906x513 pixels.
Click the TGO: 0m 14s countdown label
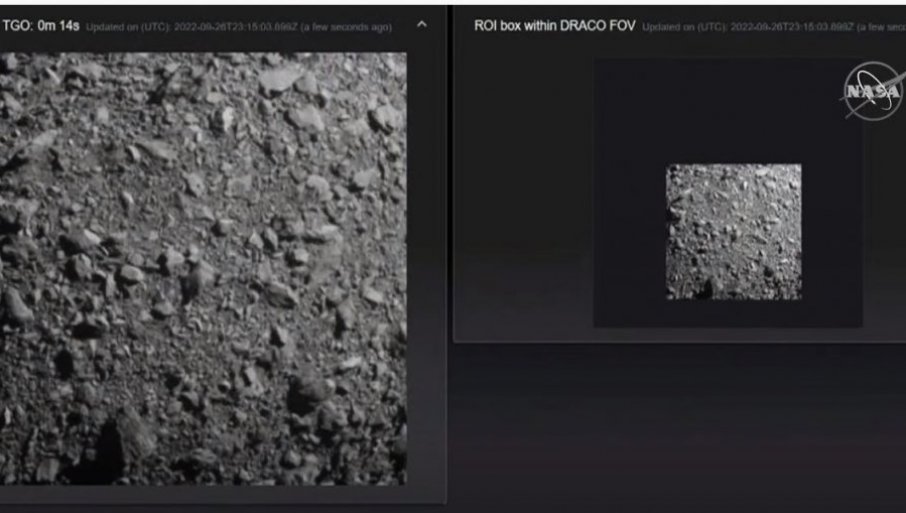[40, 25]
